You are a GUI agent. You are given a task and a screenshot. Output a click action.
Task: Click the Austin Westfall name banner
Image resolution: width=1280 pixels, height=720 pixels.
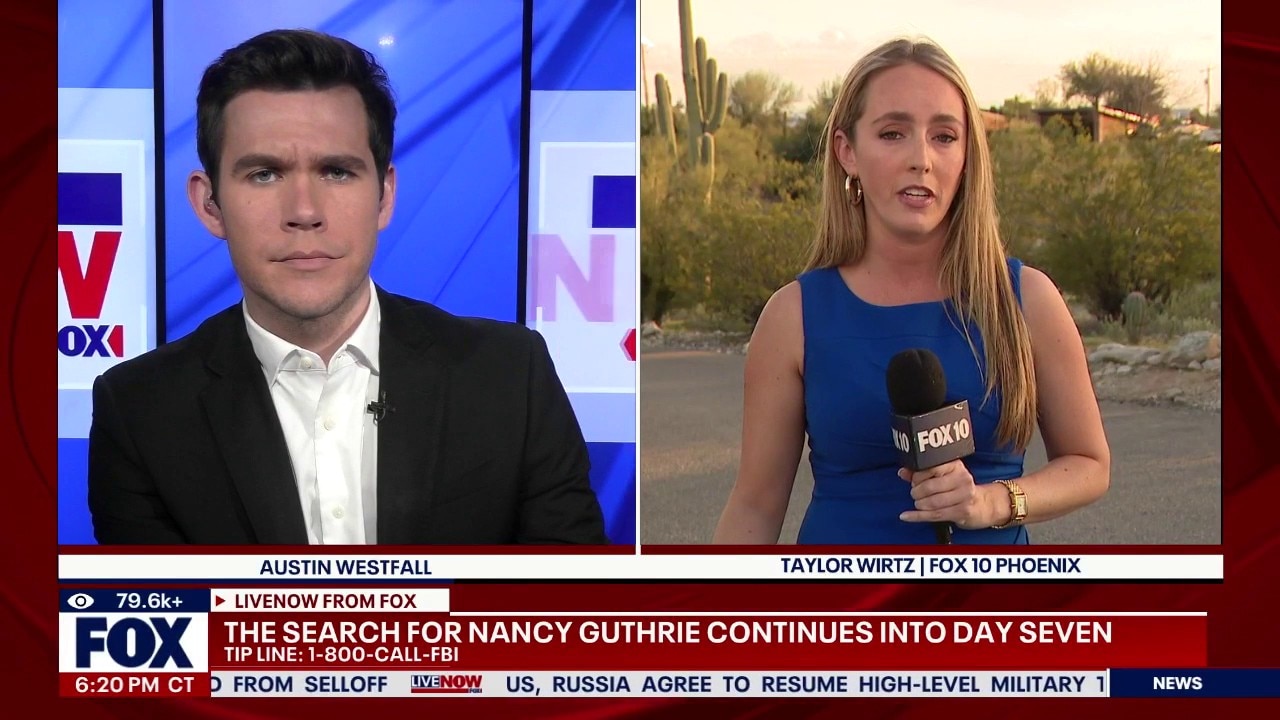346,567
